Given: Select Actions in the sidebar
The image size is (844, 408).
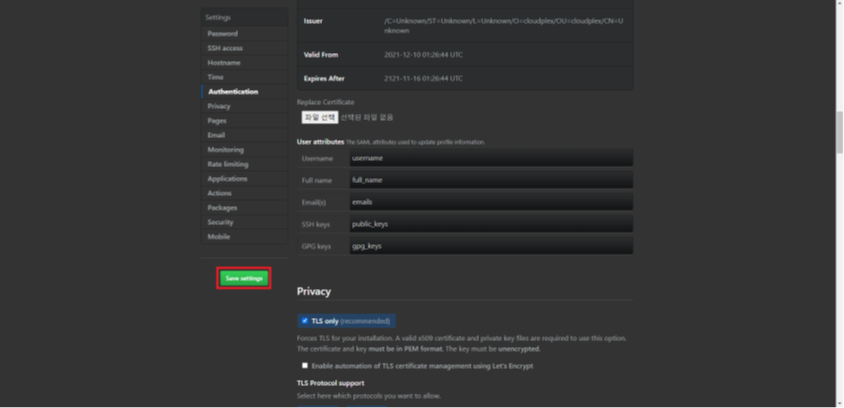Looking at the screenshot, I should click(x=220, y=193).
